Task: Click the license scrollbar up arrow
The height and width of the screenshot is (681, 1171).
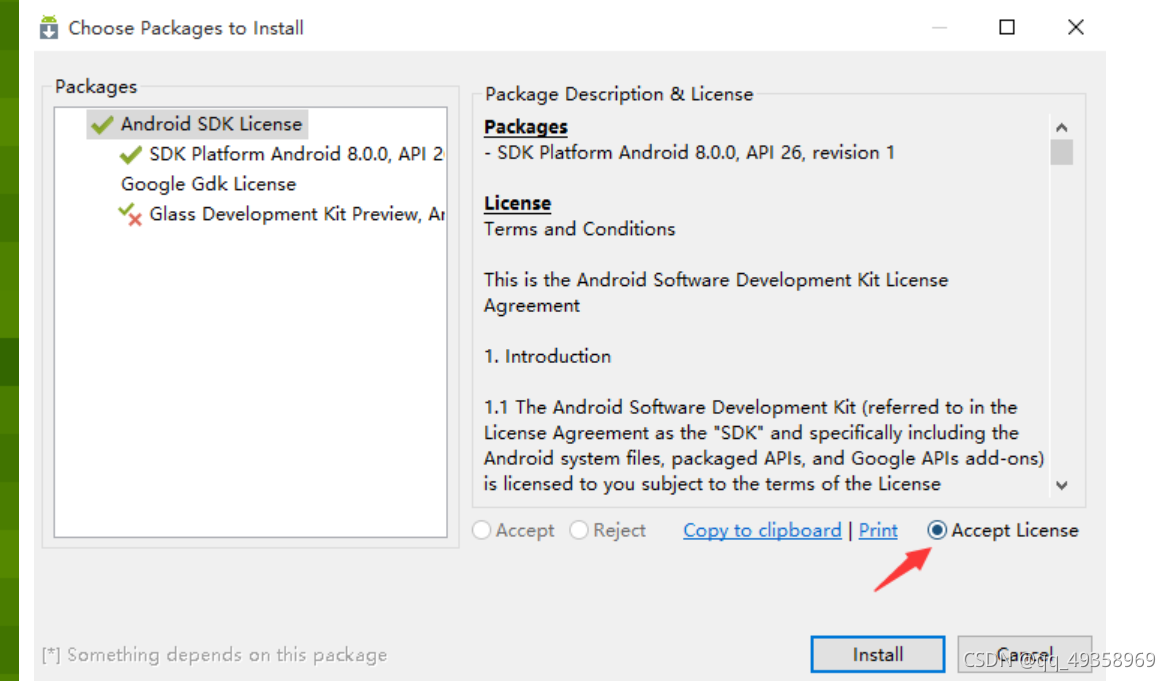Action: (x=1062, y=128)
